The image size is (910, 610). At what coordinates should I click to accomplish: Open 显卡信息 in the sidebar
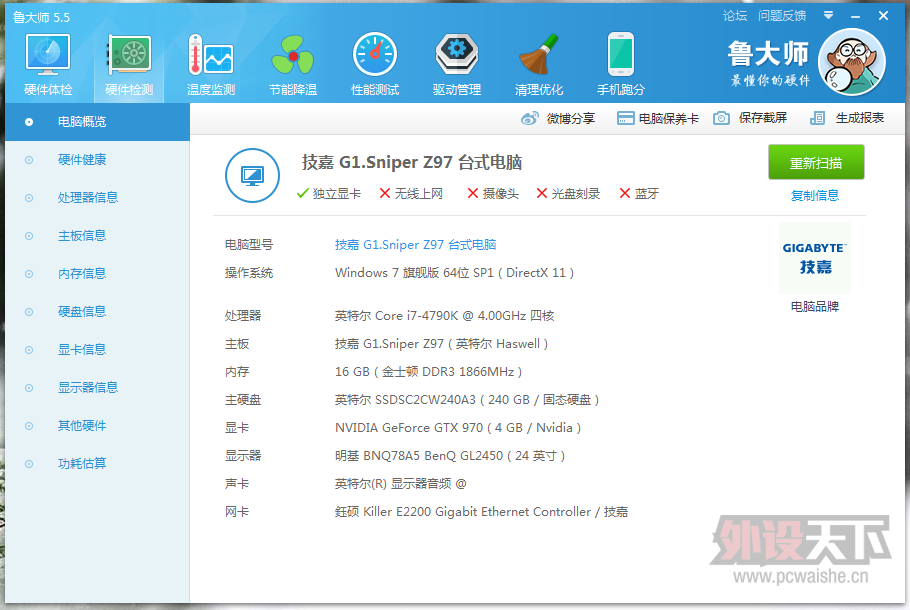98,350
